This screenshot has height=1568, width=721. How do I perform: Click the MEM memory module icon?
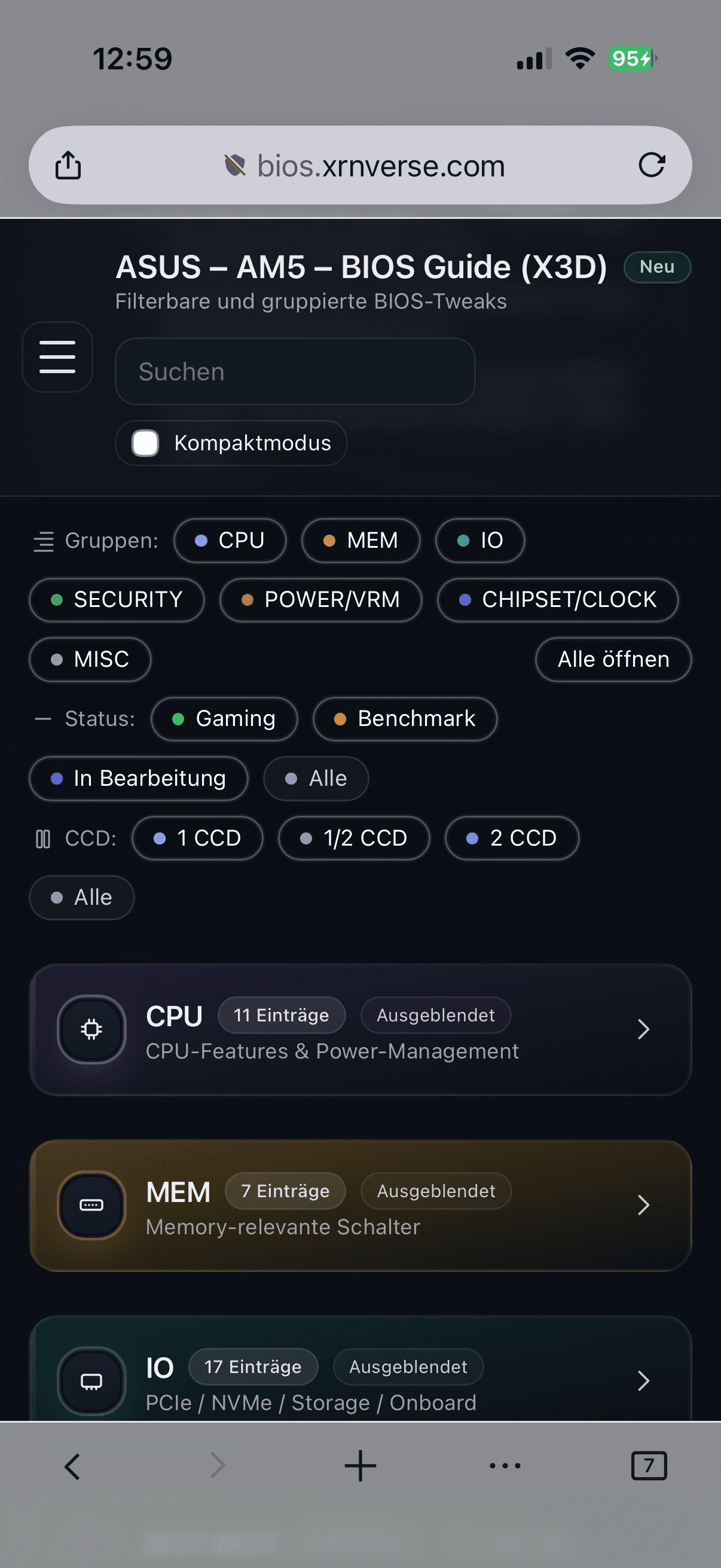click(x=92, y=1204)
